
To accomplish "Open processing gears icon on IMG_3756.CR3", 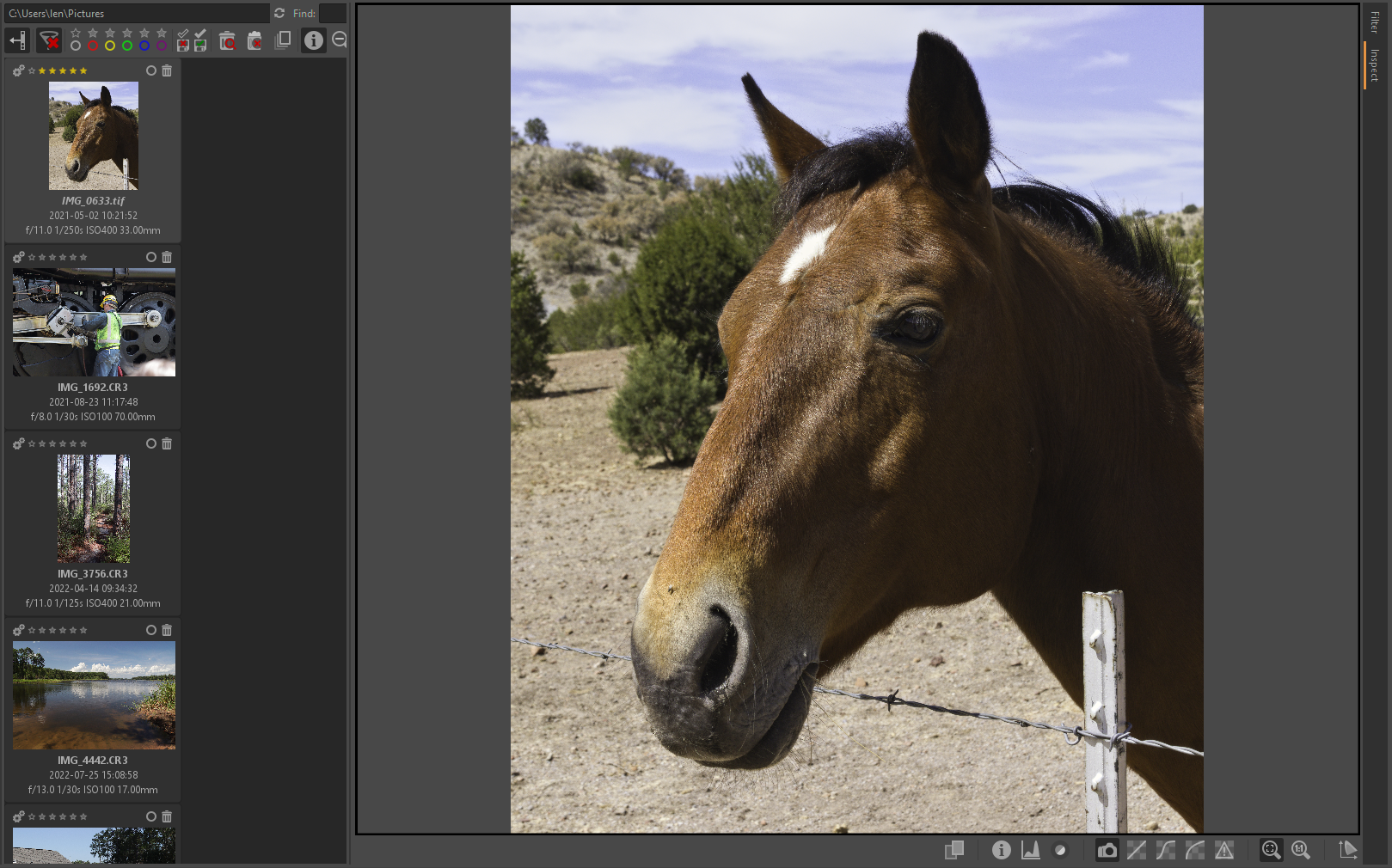I will [x=18, y=443].
